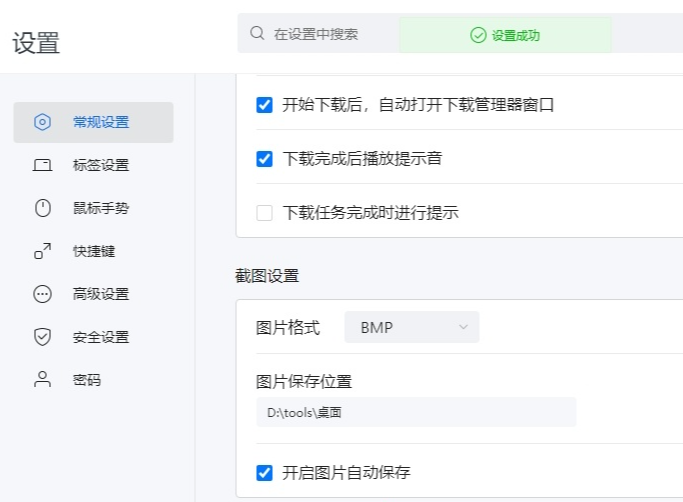
Task: Disable 下载完成后播放提示音 checkbox
Action: point(265,158)
